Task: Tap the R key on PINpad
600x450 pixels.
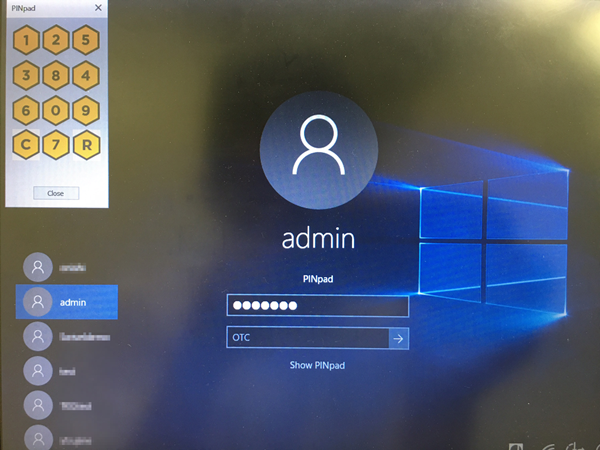Action: (86, 145)
